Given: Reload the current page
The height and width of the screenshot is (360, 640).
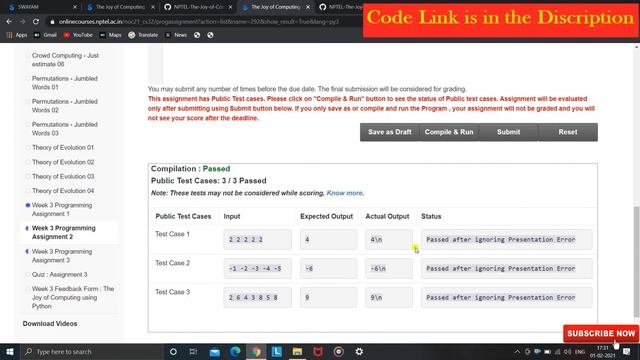Looking at the screenshot, I should 36,21.
